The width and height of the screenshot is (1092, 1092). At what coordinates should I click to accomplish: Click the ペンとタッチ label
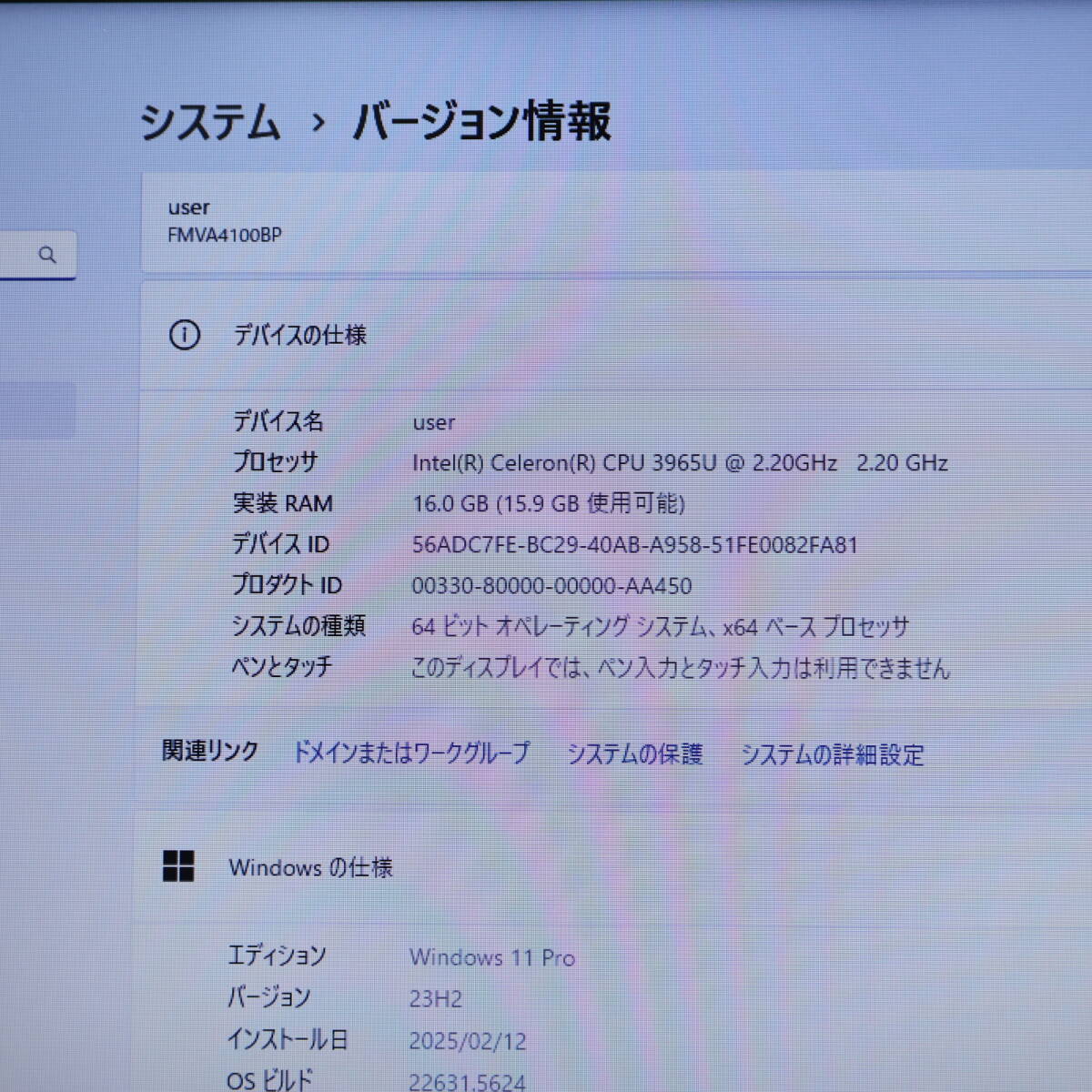pyautogui.click(x=281, y=667)
